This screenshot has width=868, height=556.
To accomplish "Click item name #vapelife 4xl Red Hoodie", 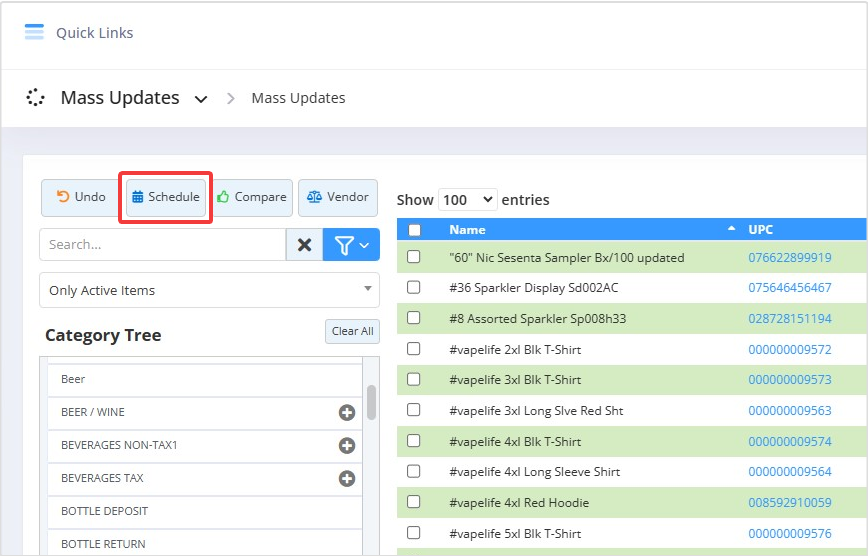I will tap(519, 503).
